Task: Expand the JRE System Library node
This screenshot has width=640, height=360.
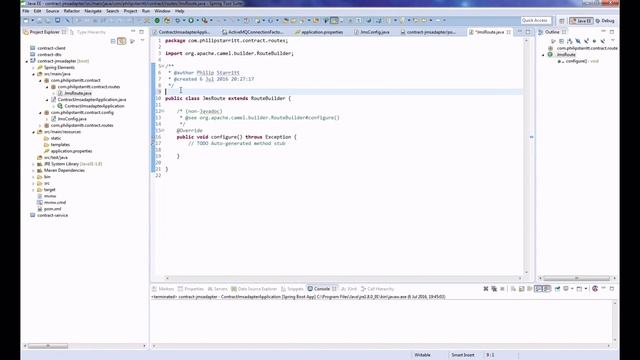Action: 33,164
